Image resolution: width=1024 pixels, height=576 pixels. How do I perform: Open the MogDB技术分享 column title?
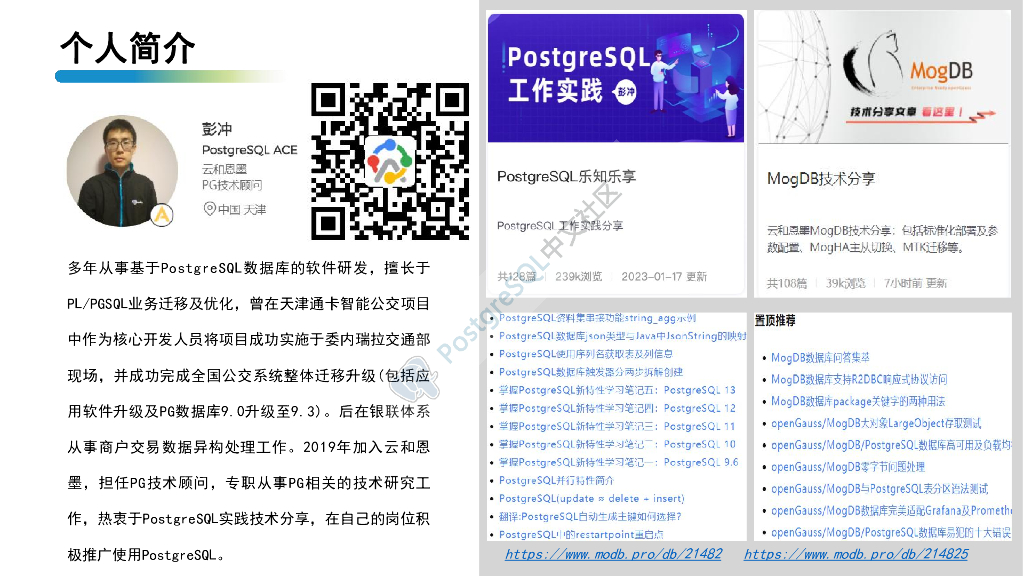pos(821,179)
